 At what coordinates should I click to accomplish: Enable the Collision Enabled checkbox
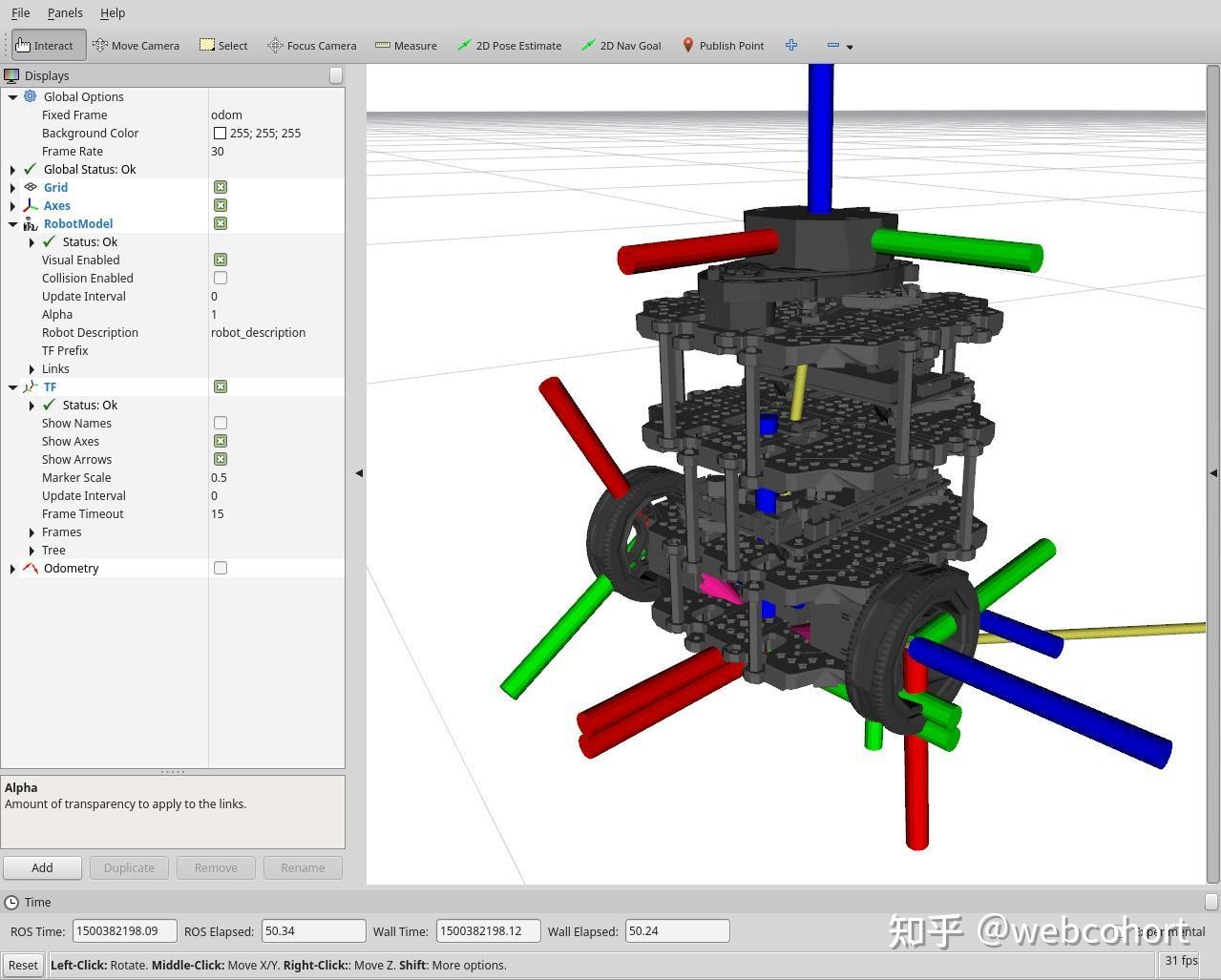tap(221, 278)
